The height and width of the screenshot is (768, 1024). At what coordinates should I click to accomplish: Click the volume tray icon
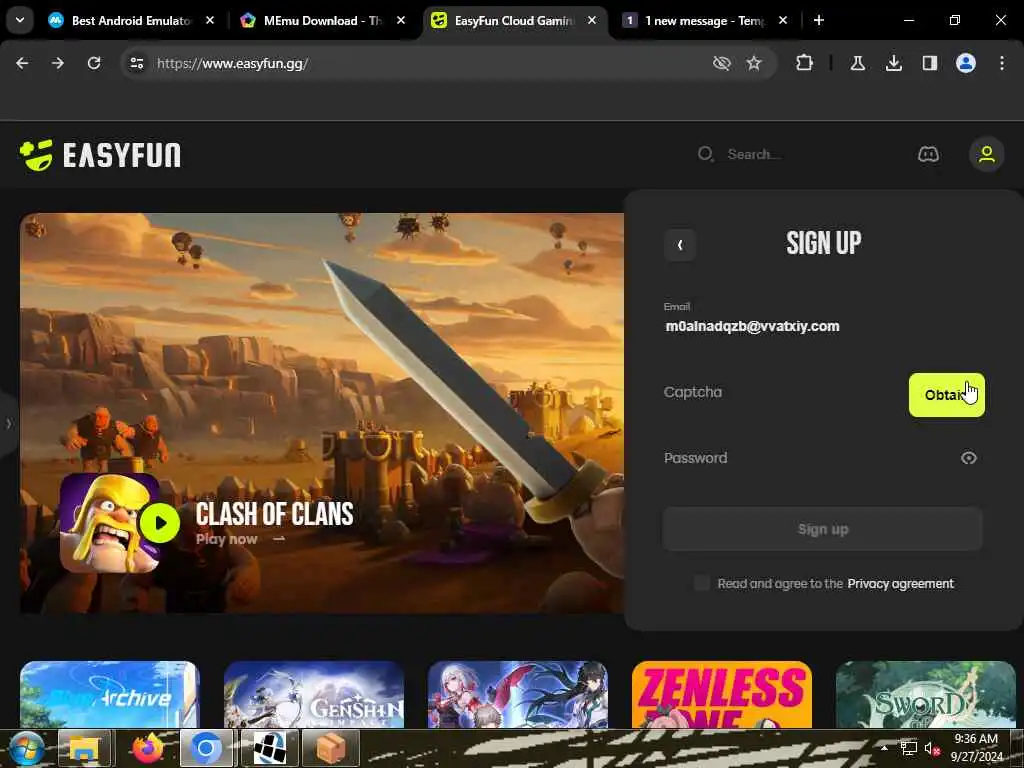point(930,749)
